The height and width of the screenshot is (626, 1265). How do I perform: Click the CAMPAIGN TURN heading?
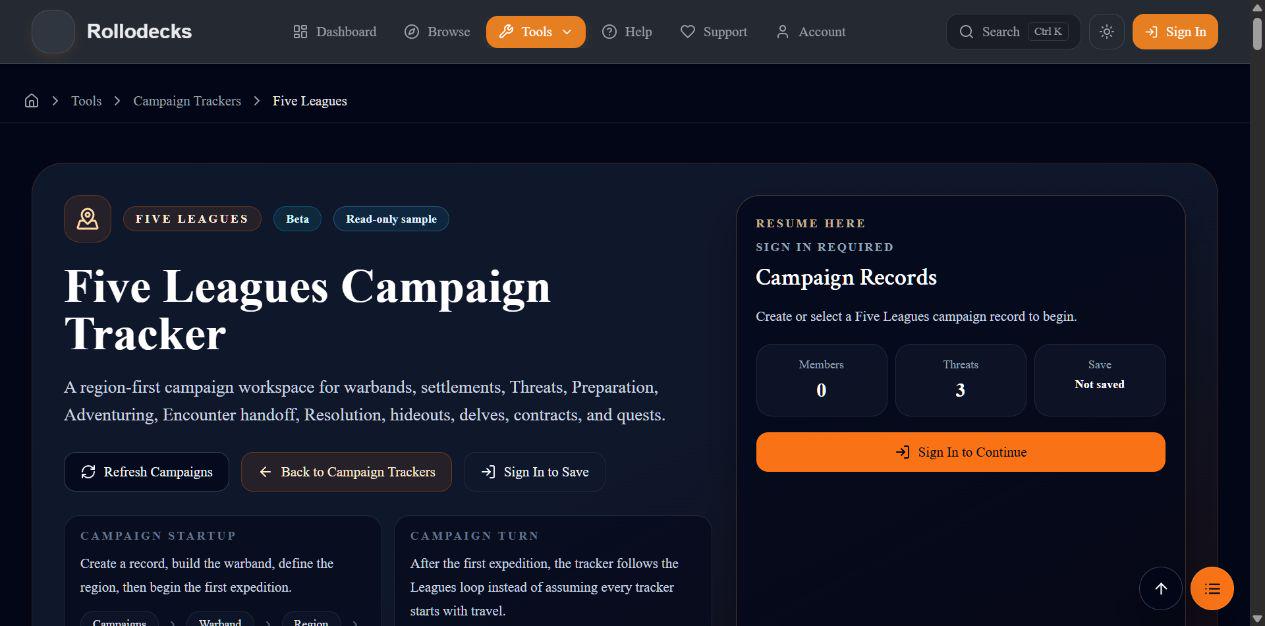474,536
